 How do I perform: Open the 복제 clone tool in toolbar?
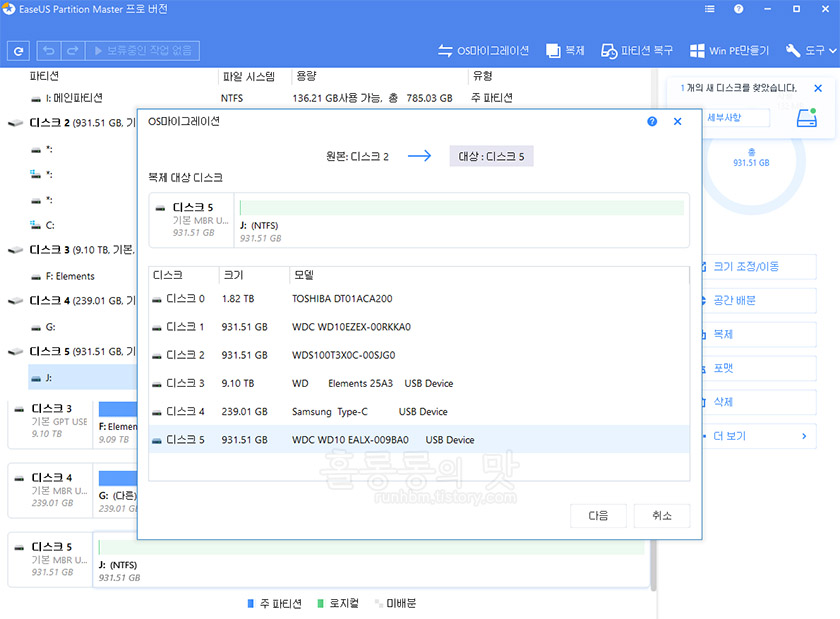[x=565, y=51]
